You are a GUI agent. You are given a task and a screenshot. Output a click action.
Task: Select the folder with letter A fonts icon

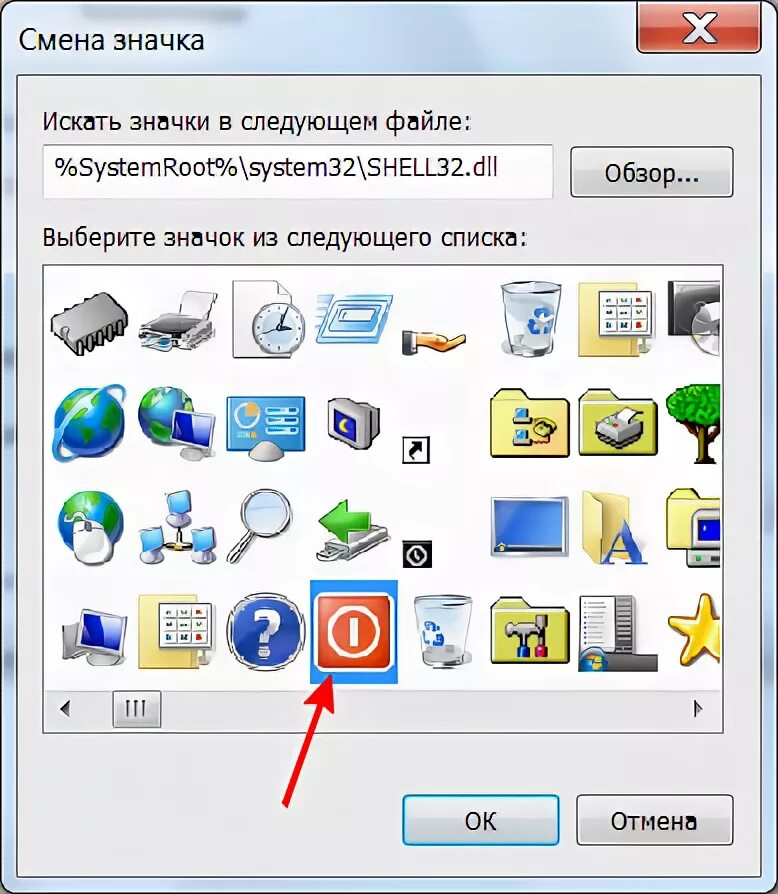(x=614, y=528)
